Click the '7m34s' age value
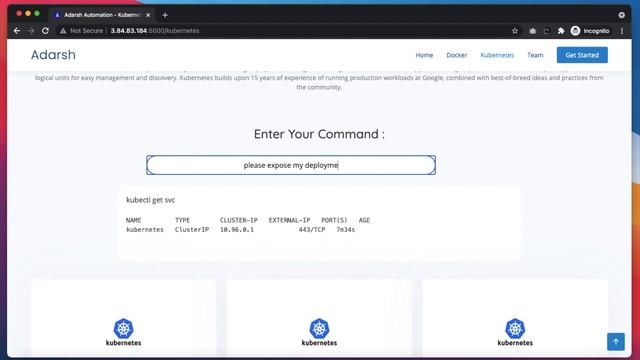The image size is (640, 360). 345,230
